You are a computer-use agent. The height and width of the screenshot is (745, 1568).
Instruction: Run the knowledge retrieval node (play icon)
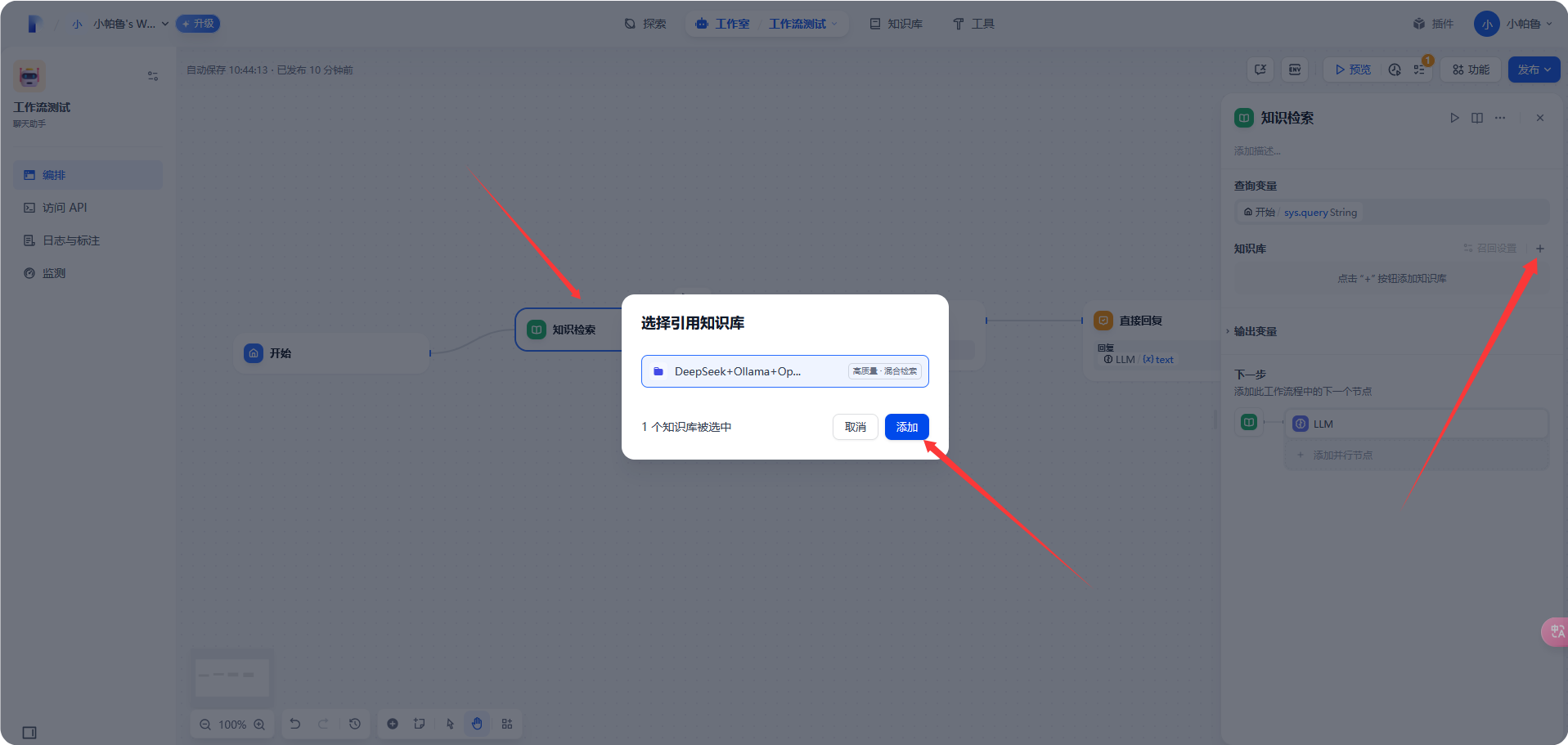pyautogui.click(x=1454, y=118)
